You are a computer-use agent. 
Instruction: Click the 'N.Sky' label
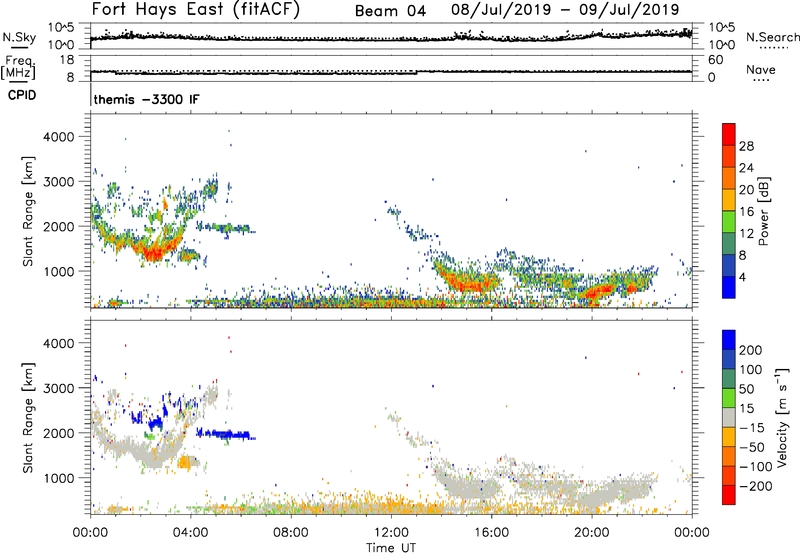pos(19,37)
